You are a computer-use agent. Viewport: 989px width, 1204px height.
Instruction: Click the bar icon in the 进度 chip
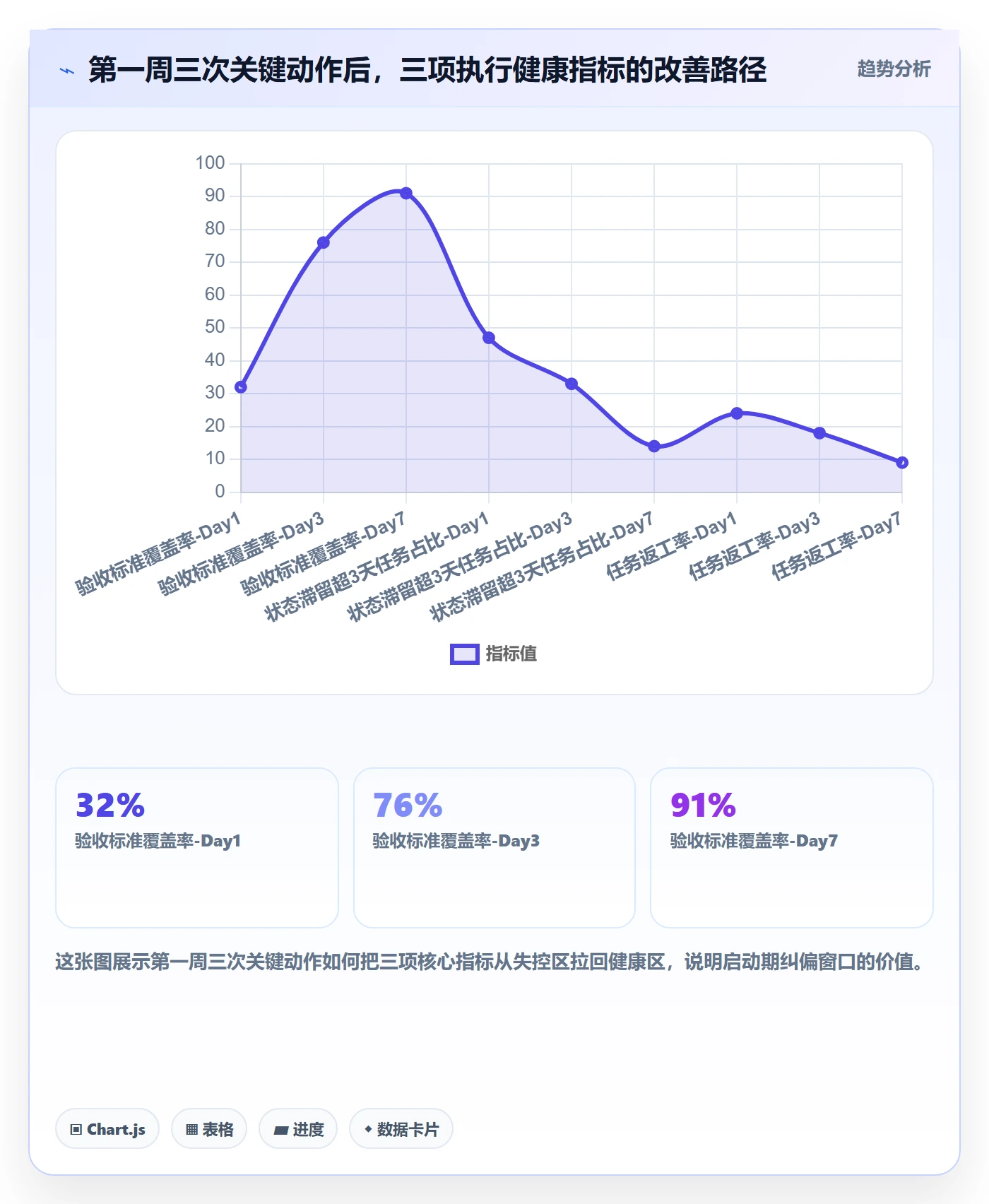pos(281,1130)
